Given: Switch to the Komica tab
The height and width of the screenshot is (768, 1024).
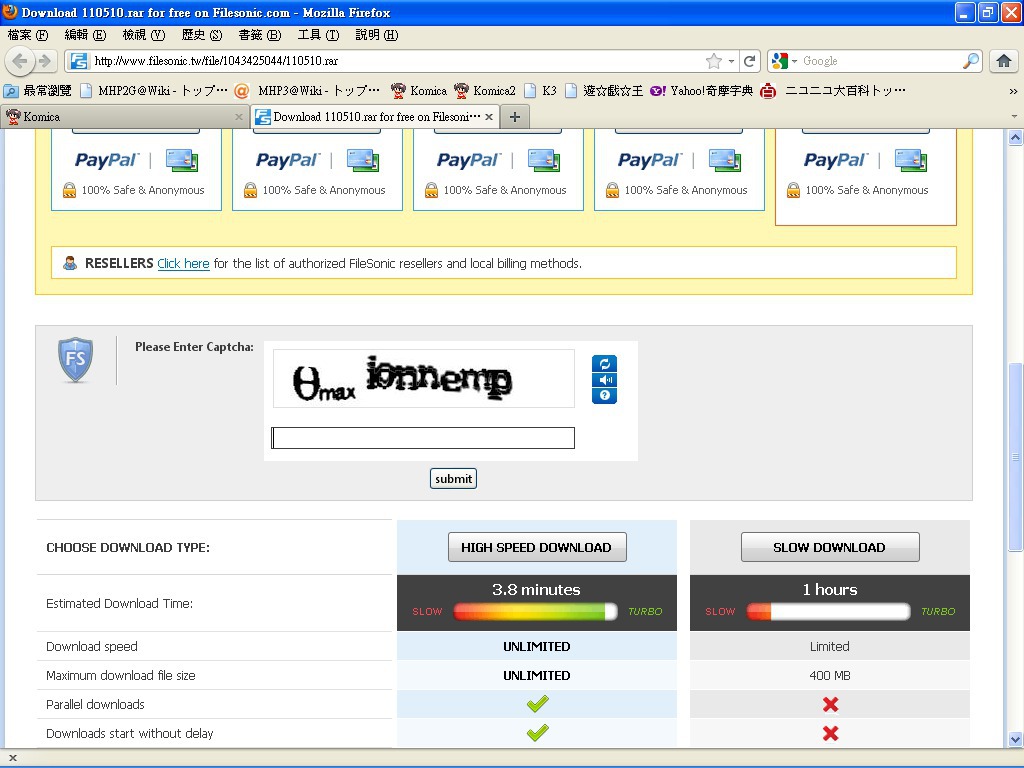Looking at the screenshot, I should (x=124, y=117).
